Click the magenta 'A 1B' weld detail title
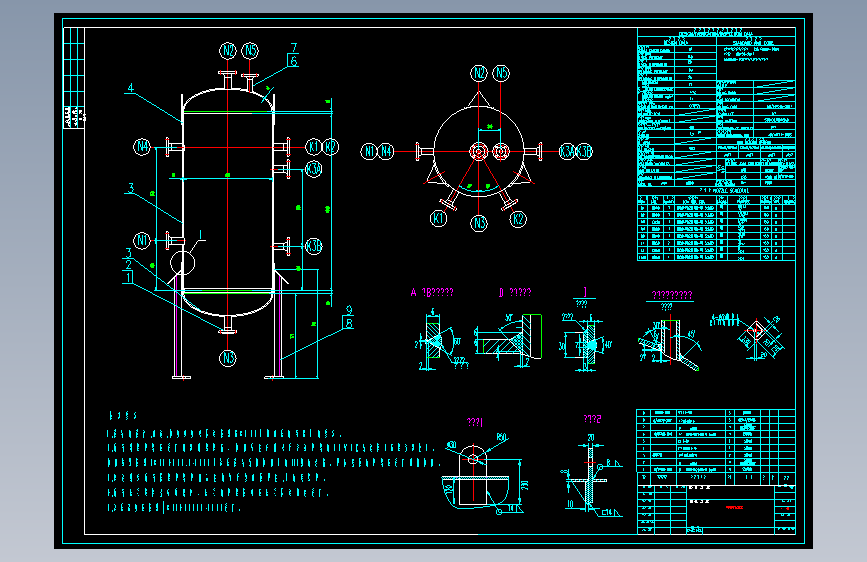 432,292
